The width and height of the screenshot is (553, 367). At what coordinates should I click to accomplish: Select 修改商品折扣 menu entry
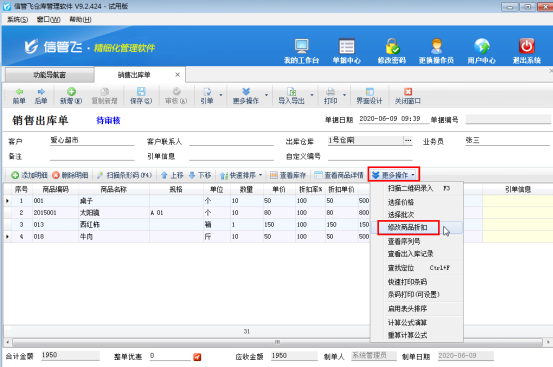pyautogui.click(x=408, y=228)
